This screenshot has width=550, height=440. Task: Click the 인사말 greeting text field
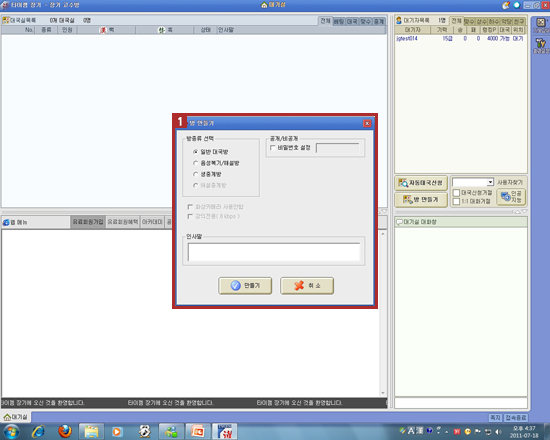[274, 252]
